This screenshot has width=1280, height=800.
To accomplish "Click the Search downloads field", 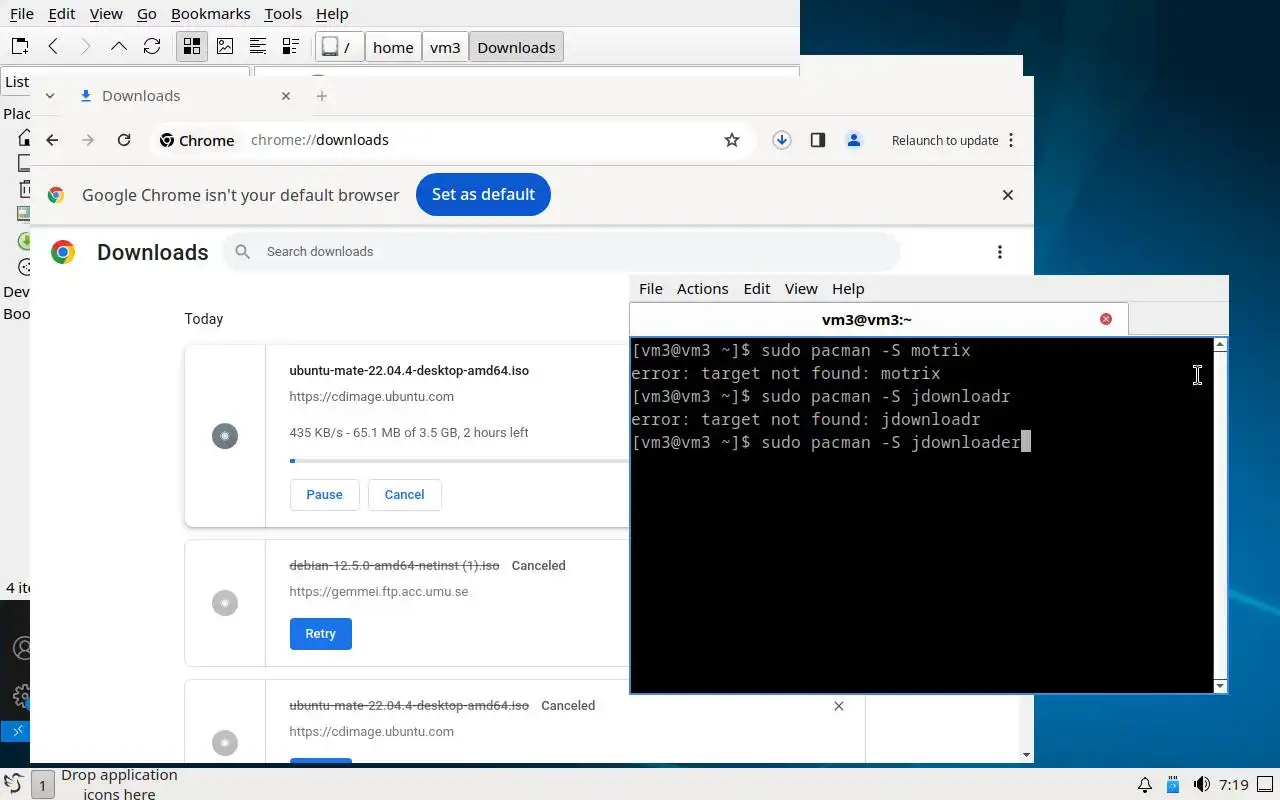I will pyautogui.click(x=561, y=252).
